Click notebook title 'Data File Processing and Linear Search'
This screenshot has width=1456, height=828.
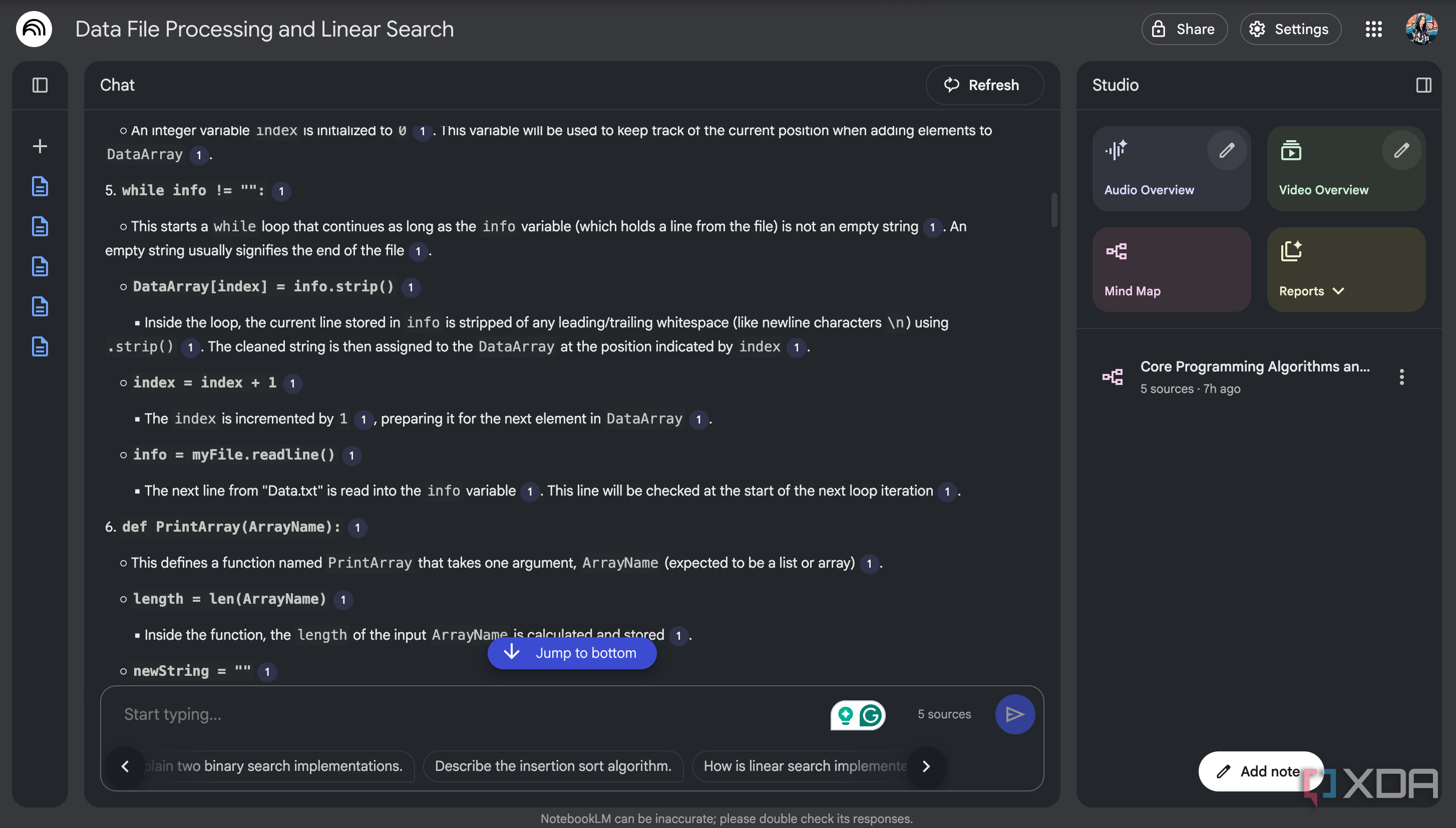(264, 29)
